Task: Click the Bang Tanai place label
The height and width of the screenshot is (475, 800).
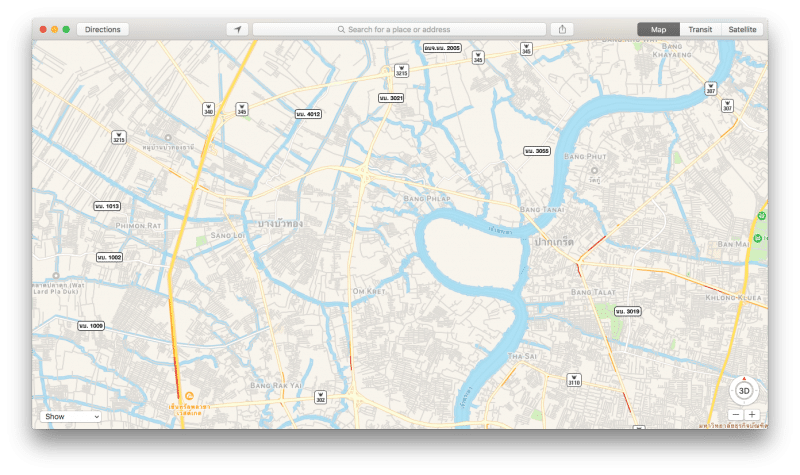Action: [542, 209]
